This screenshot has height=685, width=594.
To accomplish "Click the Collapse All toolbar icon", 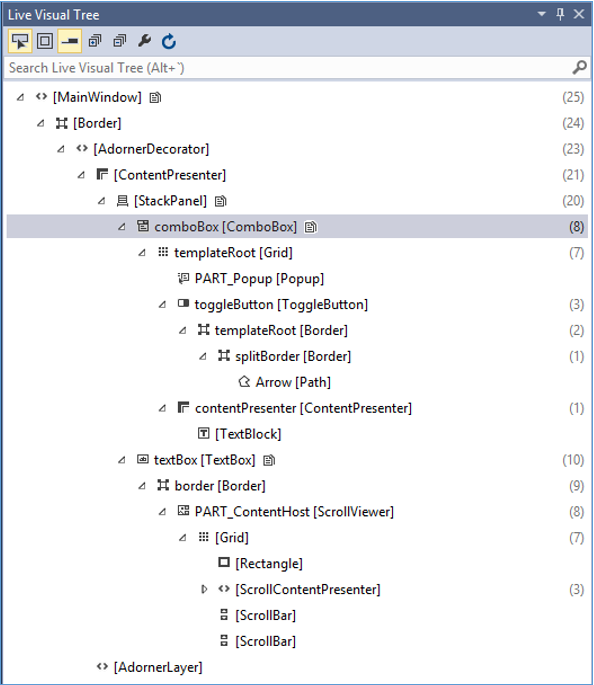I will pos(120,42).
